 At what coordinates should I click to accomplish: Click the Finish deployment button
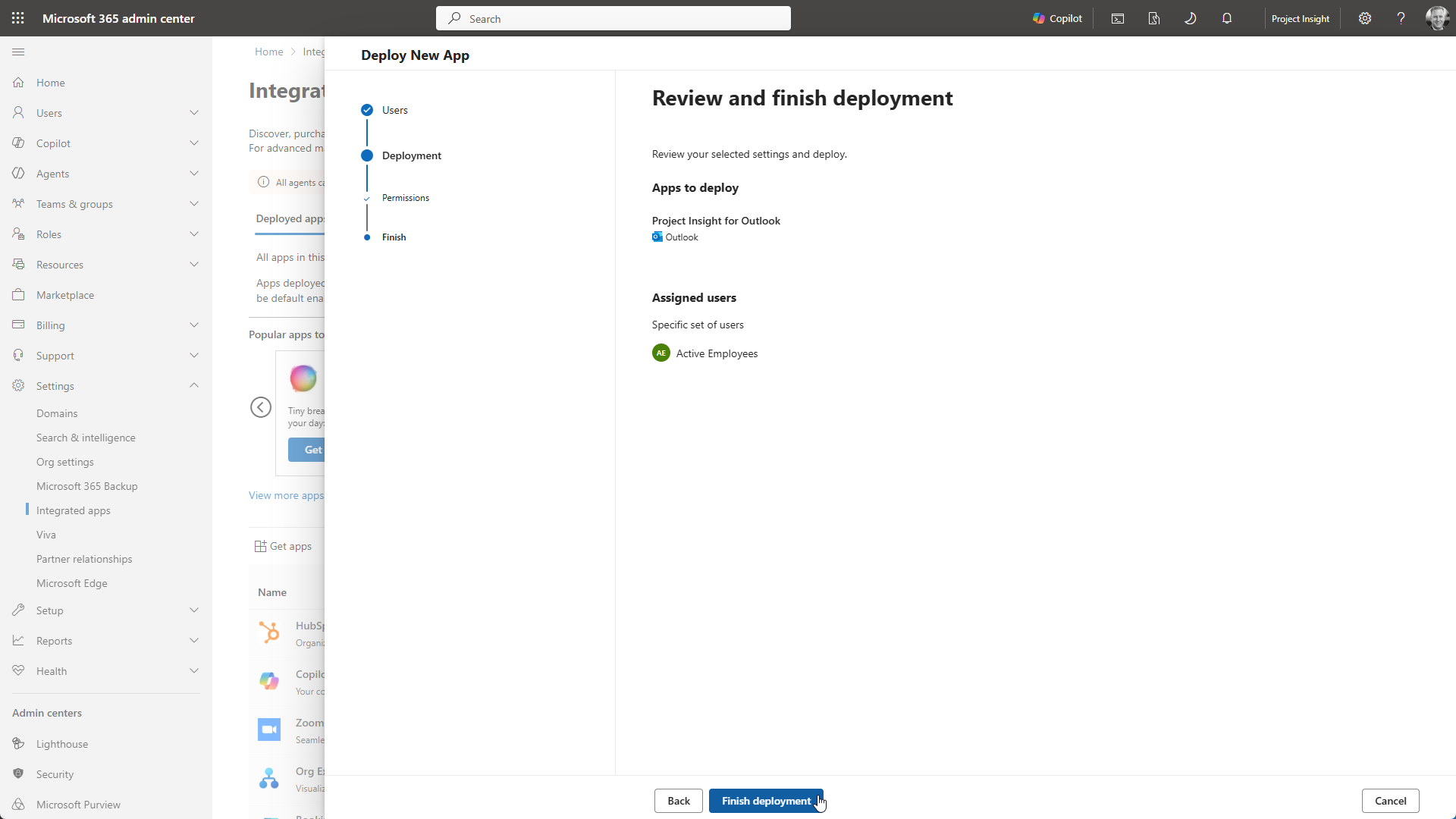point(766,801)
